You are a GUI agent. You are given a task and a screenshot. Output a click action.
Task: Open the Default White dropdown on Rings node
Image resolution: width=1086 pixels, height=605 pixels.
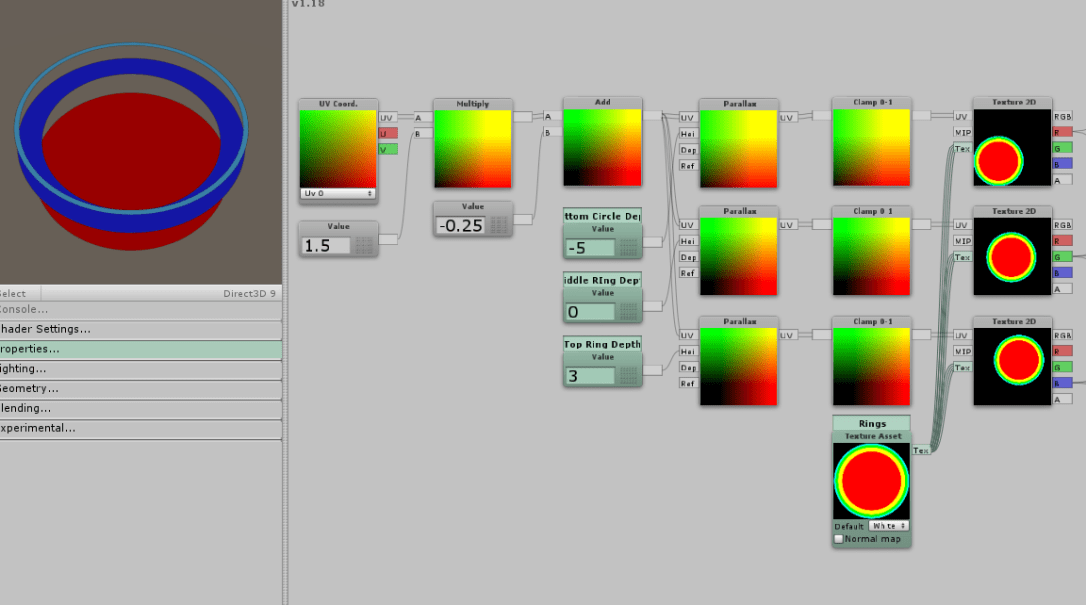tap(888, 526)
